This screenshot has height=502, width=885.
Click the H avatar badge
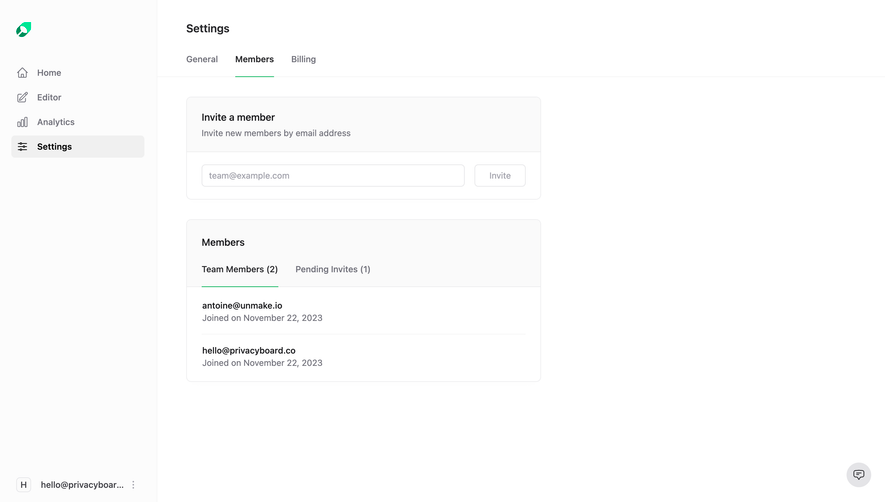coord(24,484)
